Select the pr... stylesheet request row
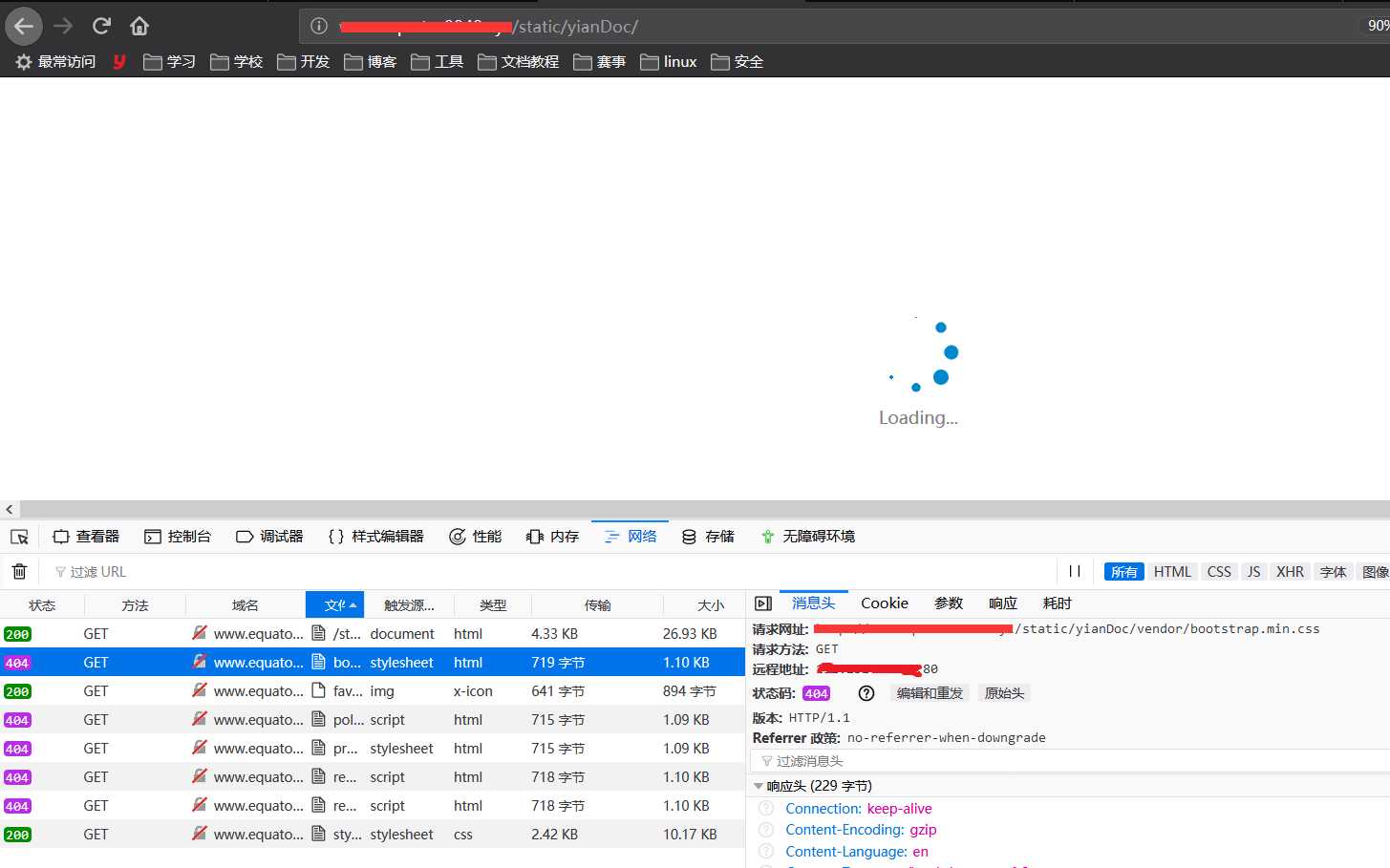The image size is (1390, 868). click(373, 749)
